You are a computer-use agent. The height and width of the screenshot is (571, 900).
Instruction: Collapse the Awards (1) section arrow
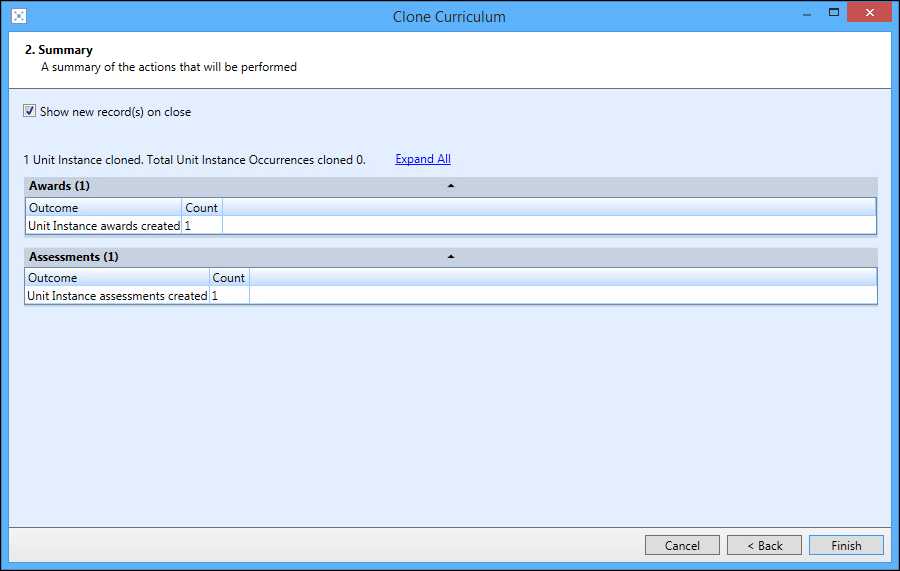[451, 186]
